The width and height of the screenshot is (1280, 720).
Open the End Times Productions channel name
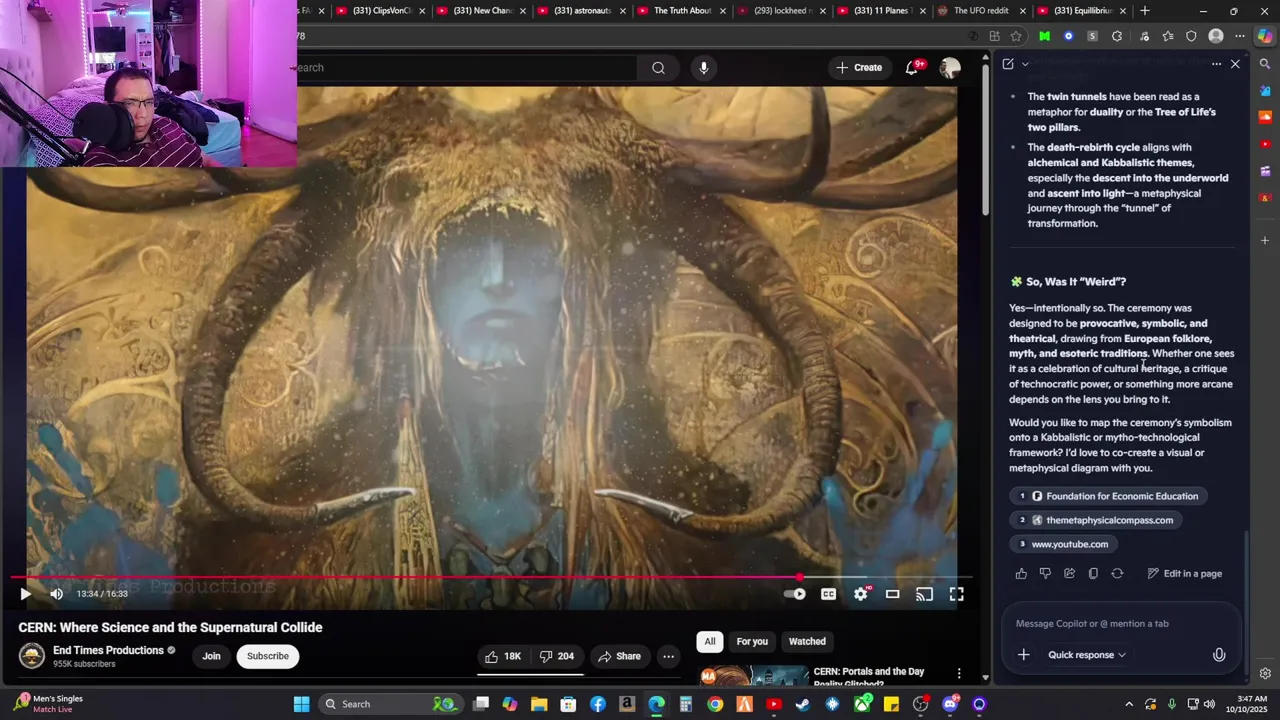click(108, 650)
